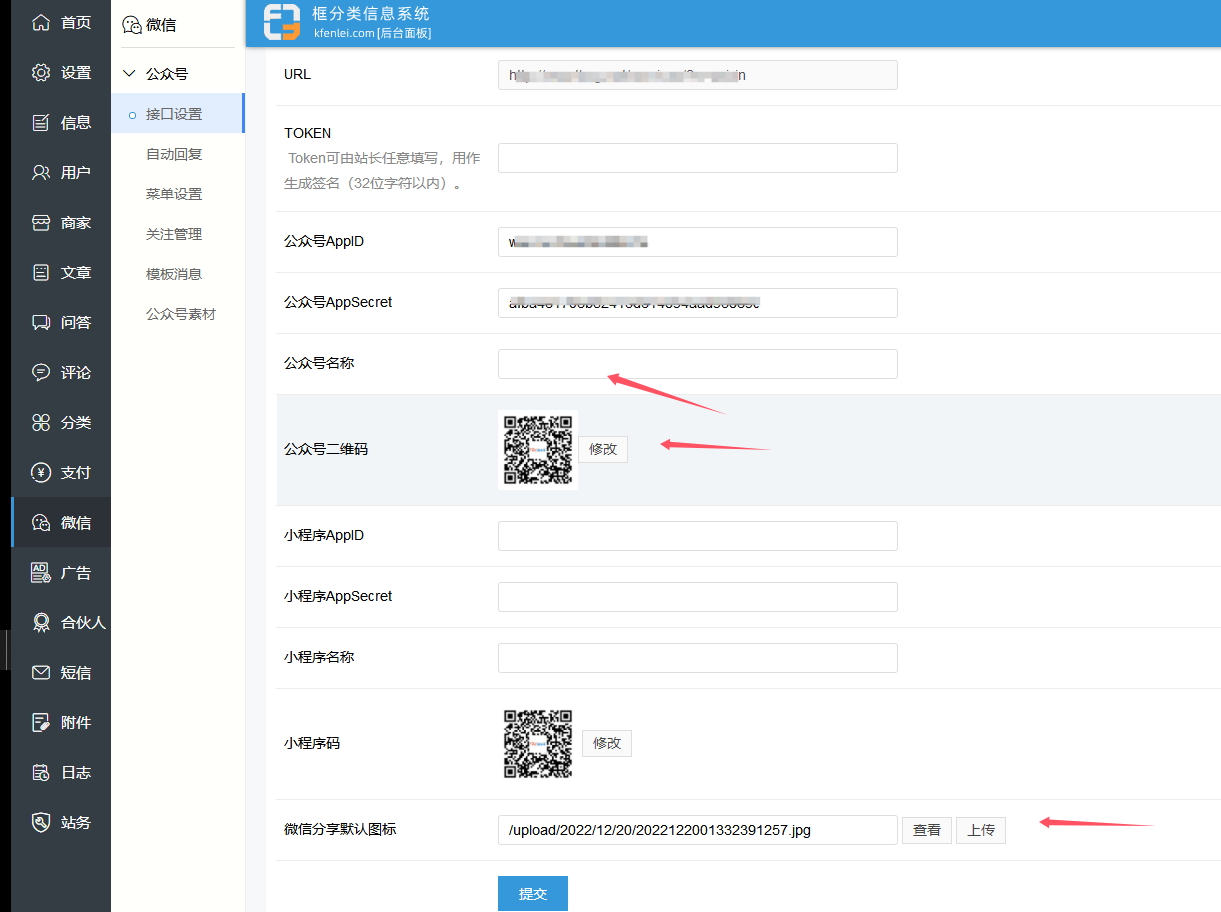Click 修改 next to 公众号二维码
Viewport: 1221px width, 912px height.
tap(603, 449)
